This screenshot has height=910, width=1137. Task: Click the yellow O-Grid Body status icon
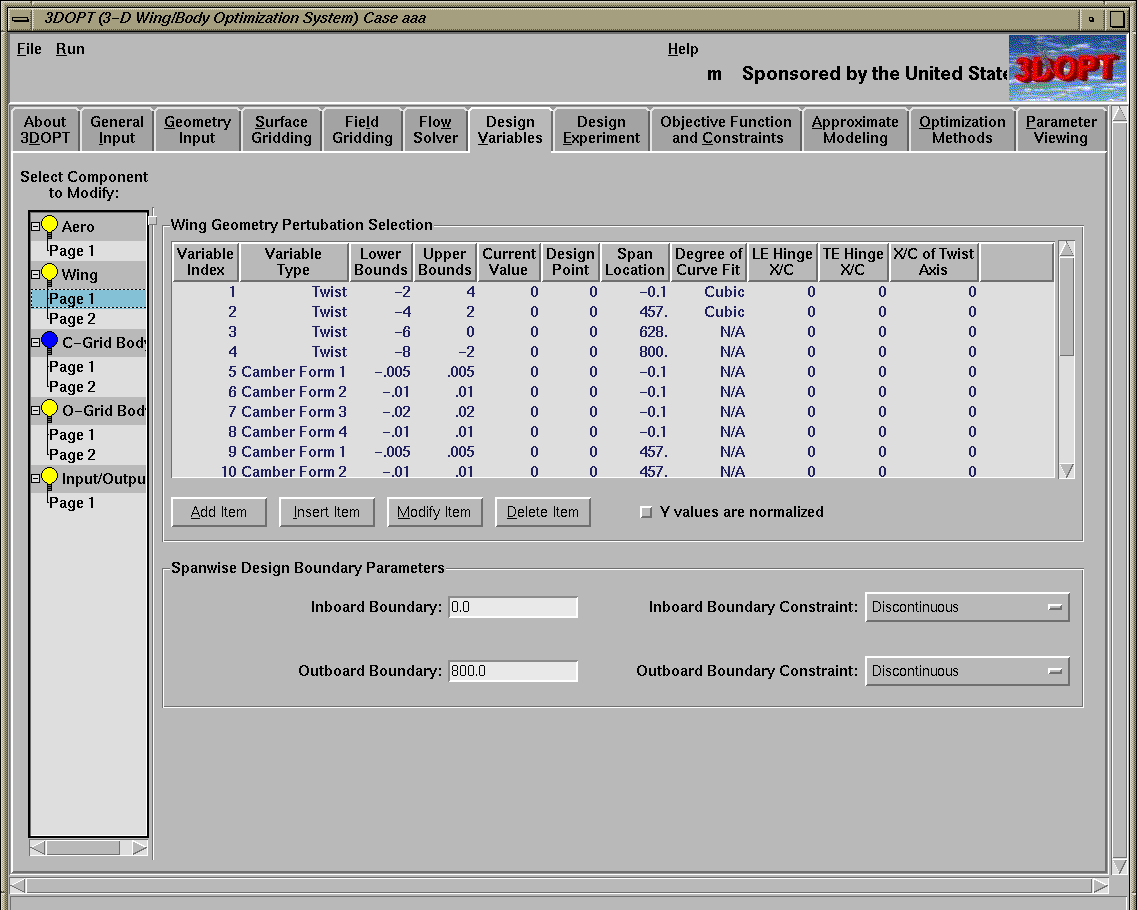pos(49,409)
